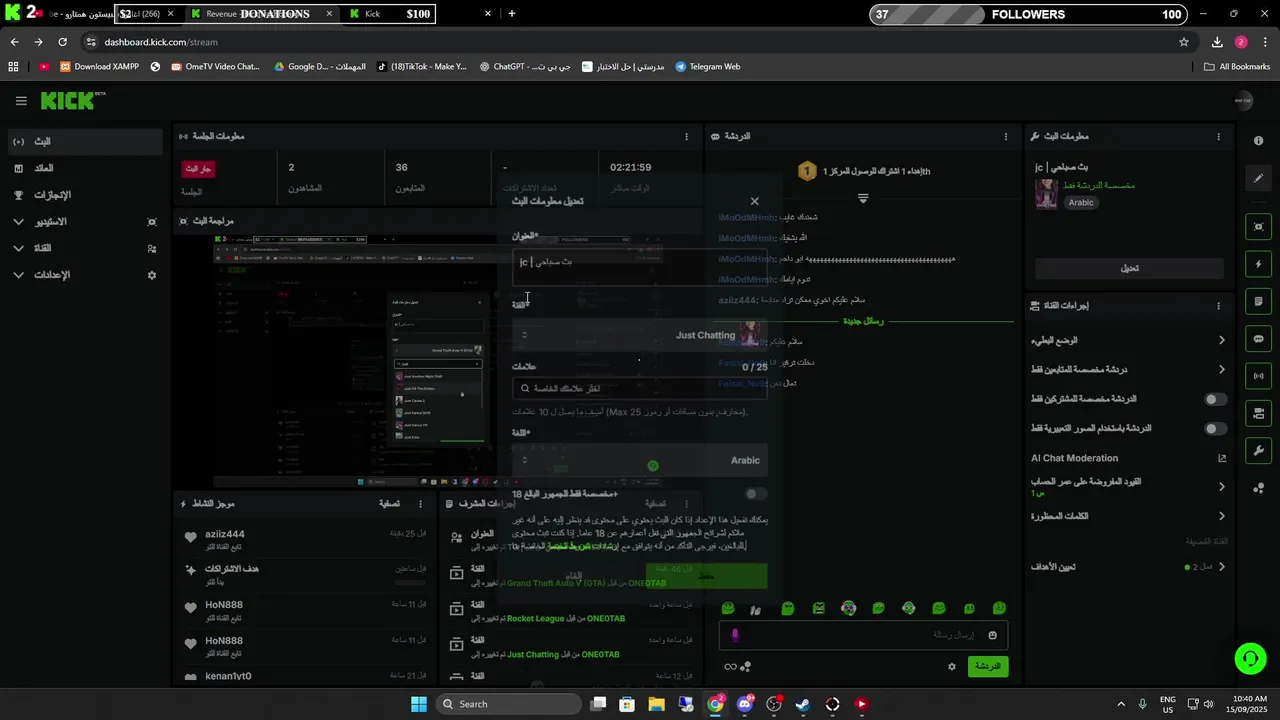Toggle the 18+ audience switch in dialog
Viewport: 1280px width, 720px height.
point(756,494)
